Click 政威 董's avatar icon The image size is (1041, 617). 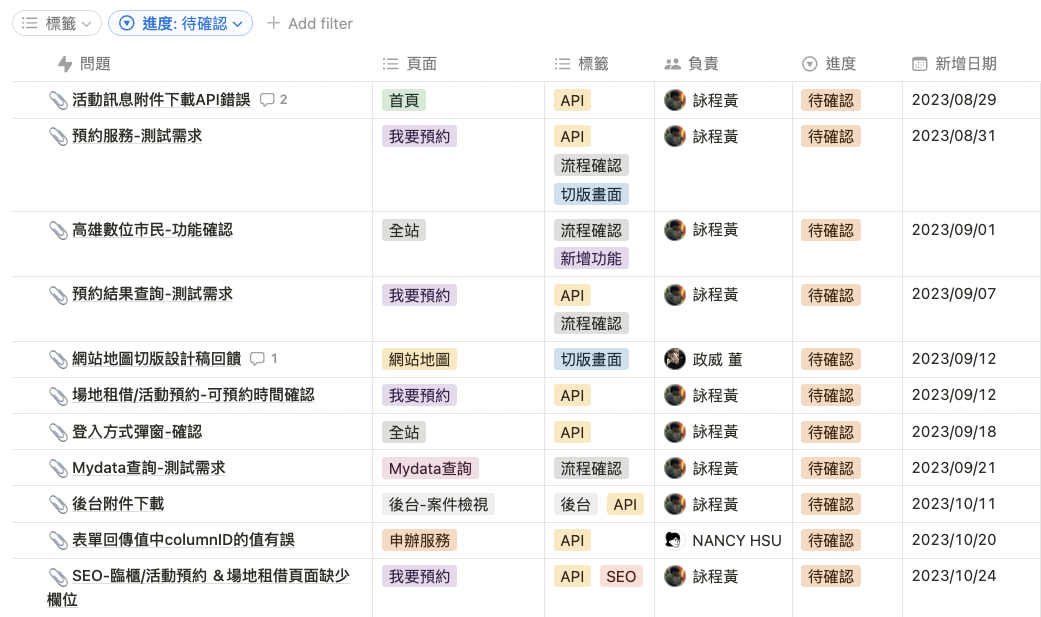click(675, 359)
